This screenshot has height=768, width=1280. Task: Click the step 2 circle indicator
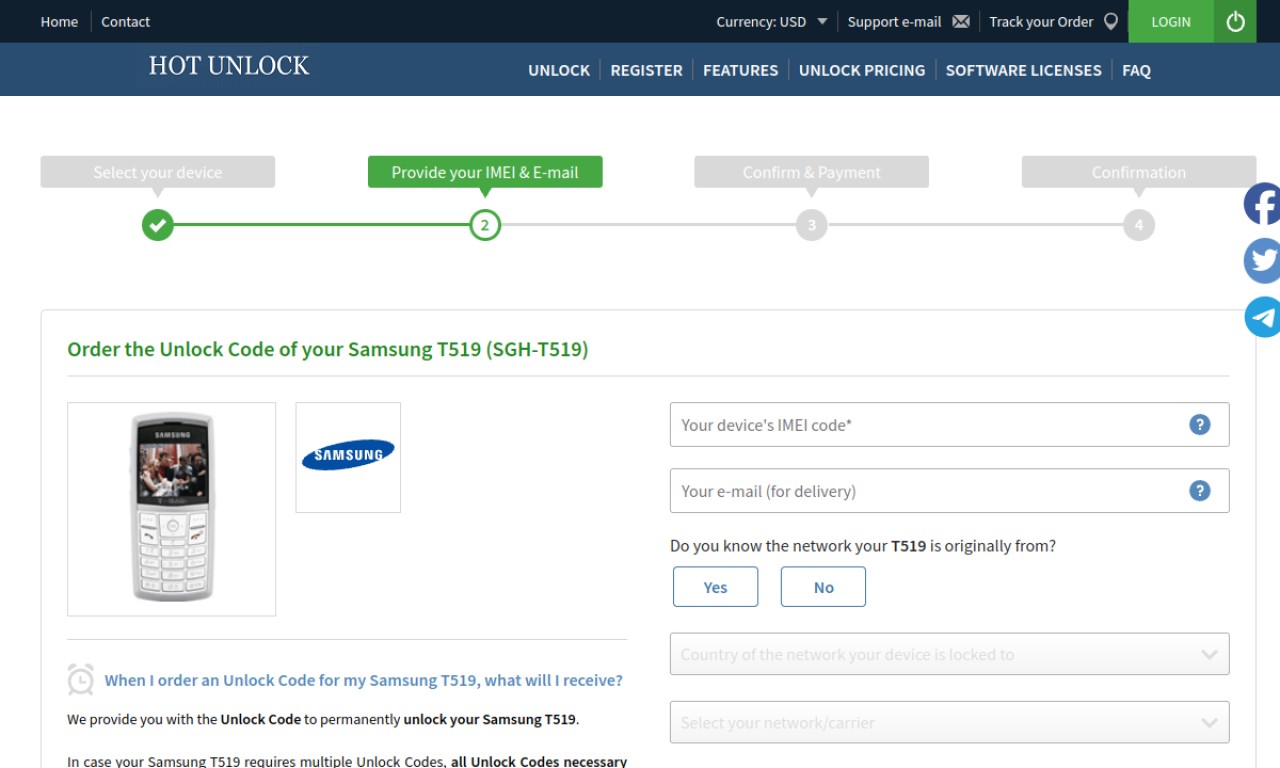[485, 225]
